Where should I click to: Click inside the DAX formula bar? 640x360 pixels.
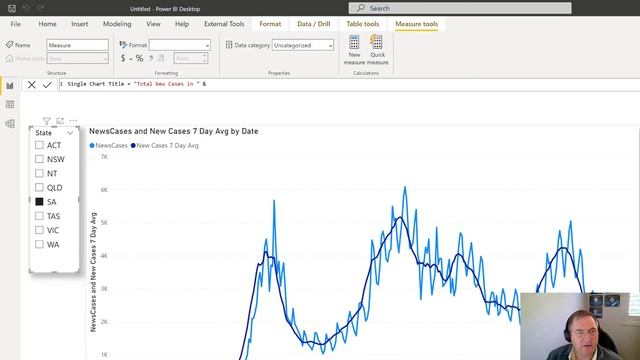[349, 84]
